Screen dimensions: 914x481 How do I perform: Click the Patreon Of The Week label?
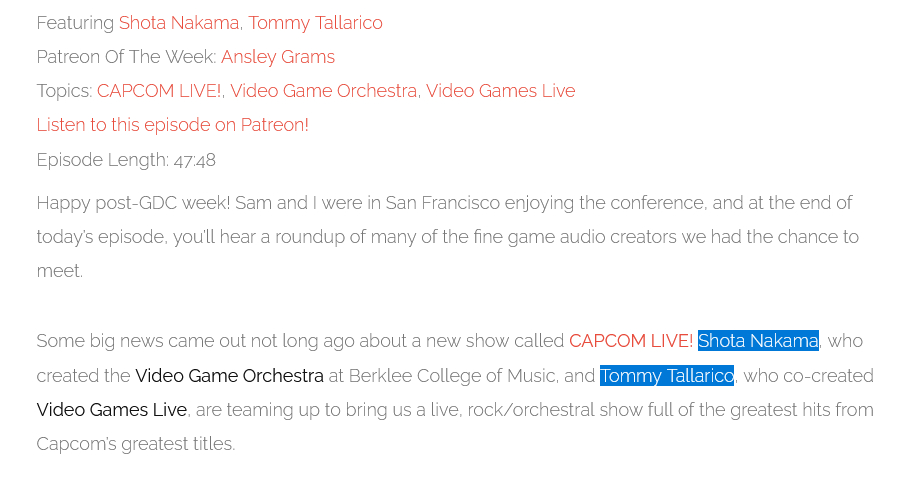click(126, 57)
